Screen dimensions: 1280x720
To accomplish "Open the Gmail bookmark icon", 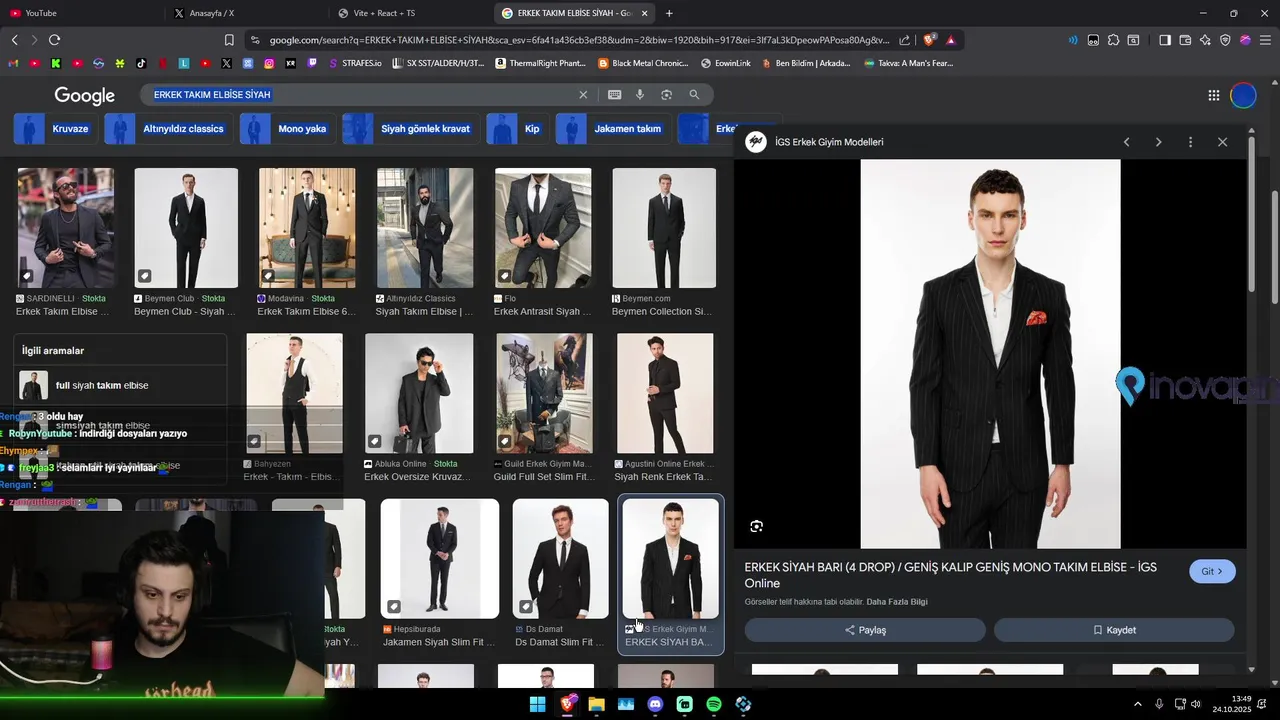I will pyautogui.click(x=13, y=63).
